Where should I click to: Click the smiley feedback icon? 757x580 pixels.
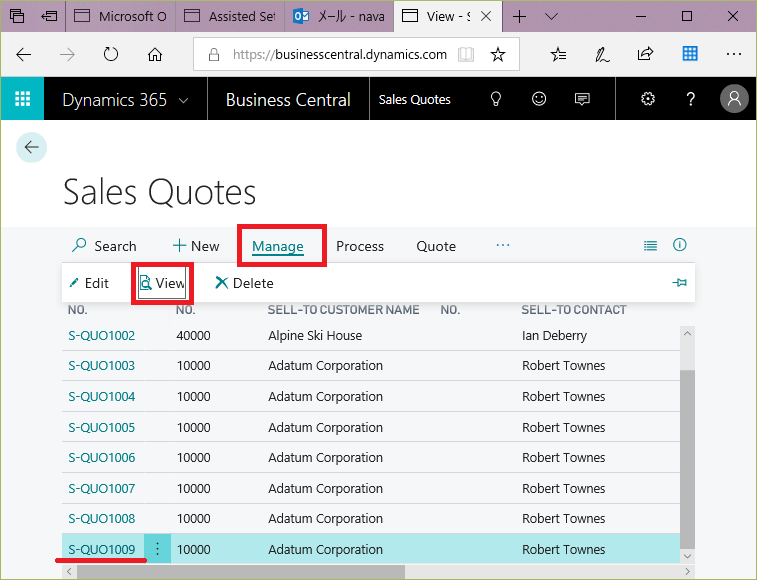(539, 99)
